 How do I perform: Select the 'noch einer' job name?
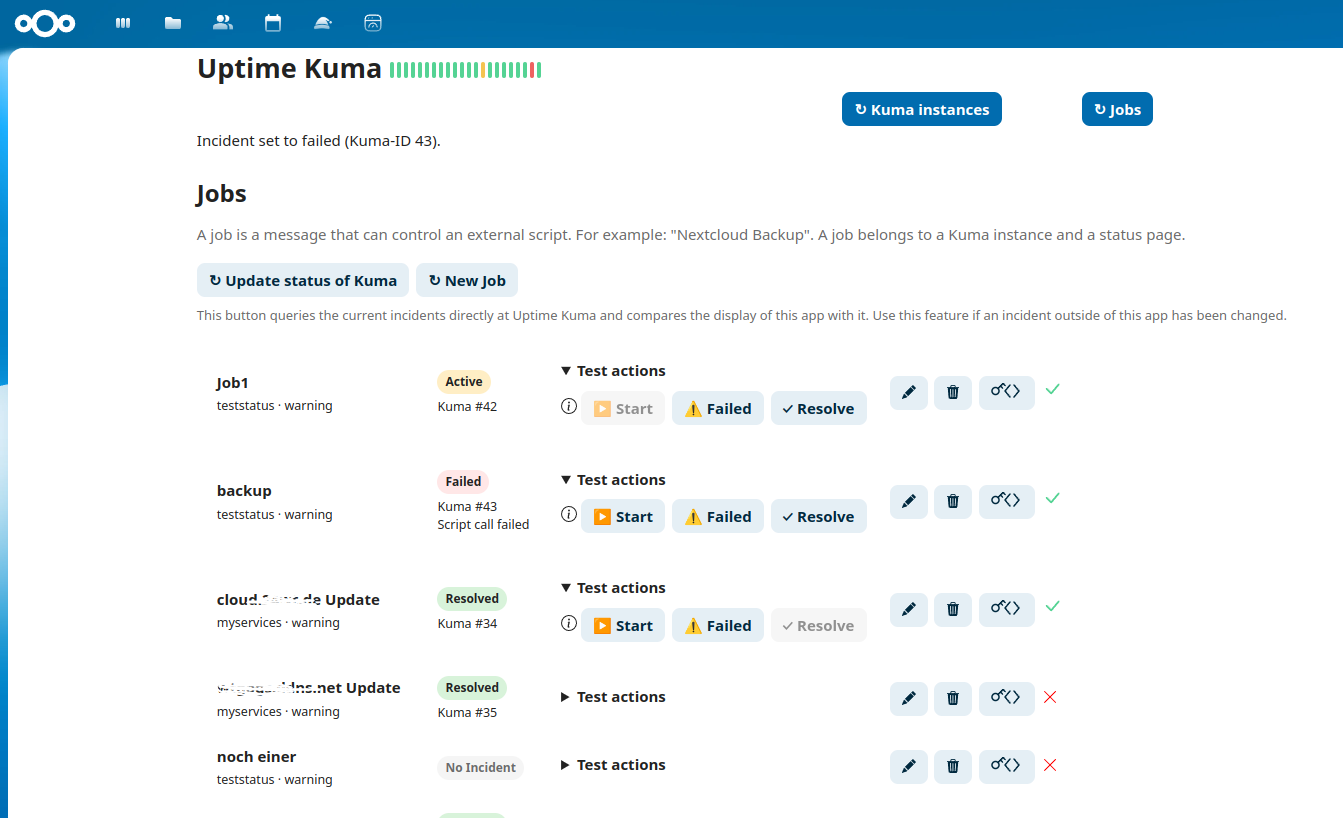tap(257, 757)
